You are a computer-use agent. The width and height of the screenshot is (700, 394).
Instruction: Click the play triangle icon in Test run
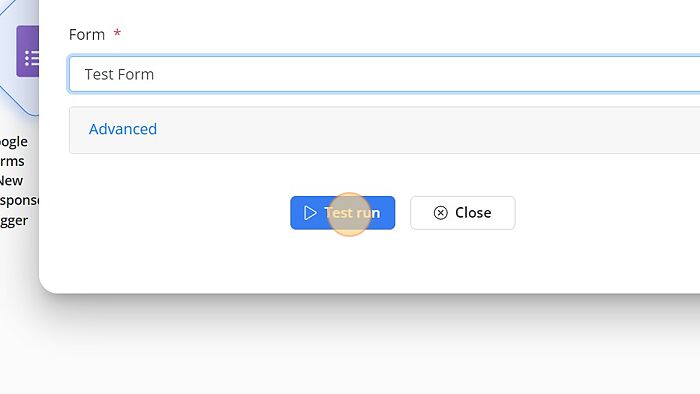point(310,213)
